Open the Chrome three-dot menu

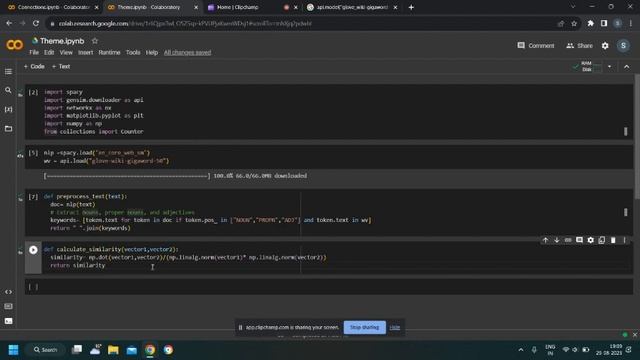[631, 24]
